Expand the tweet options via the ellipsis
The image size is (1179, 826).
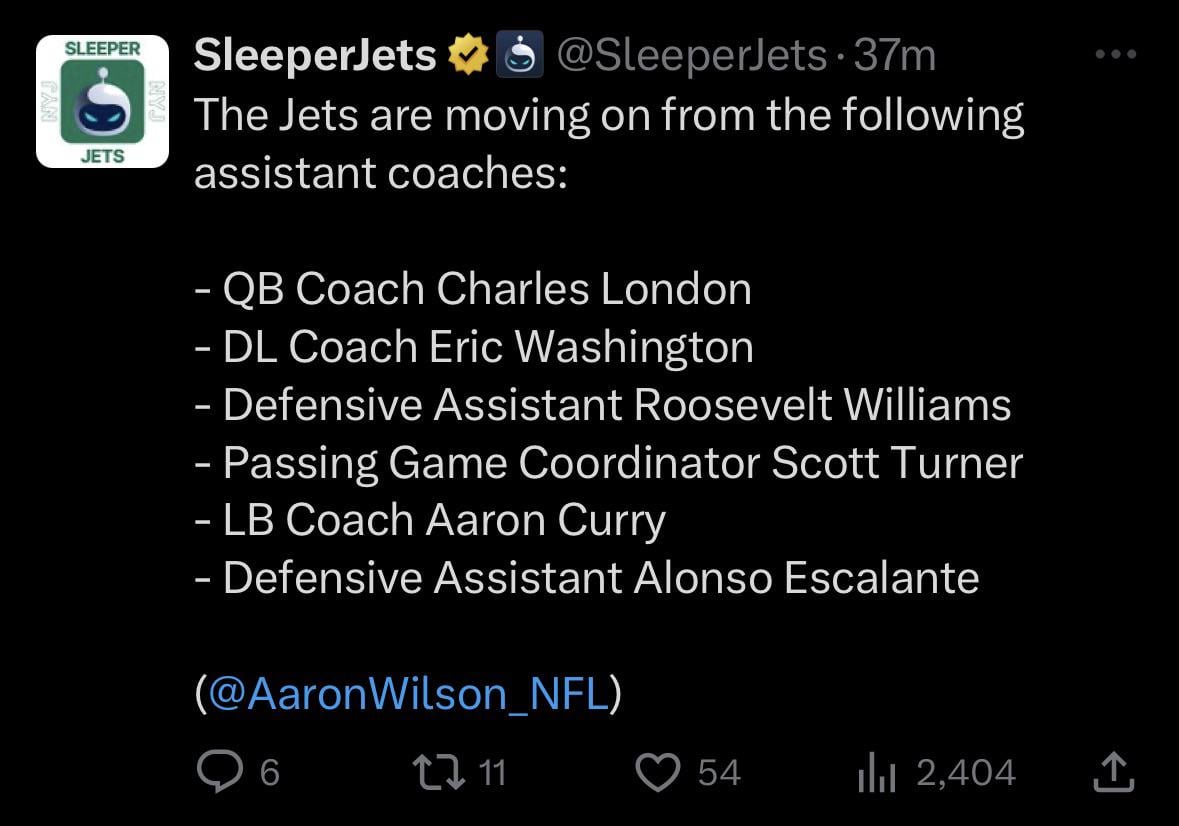1115,55
